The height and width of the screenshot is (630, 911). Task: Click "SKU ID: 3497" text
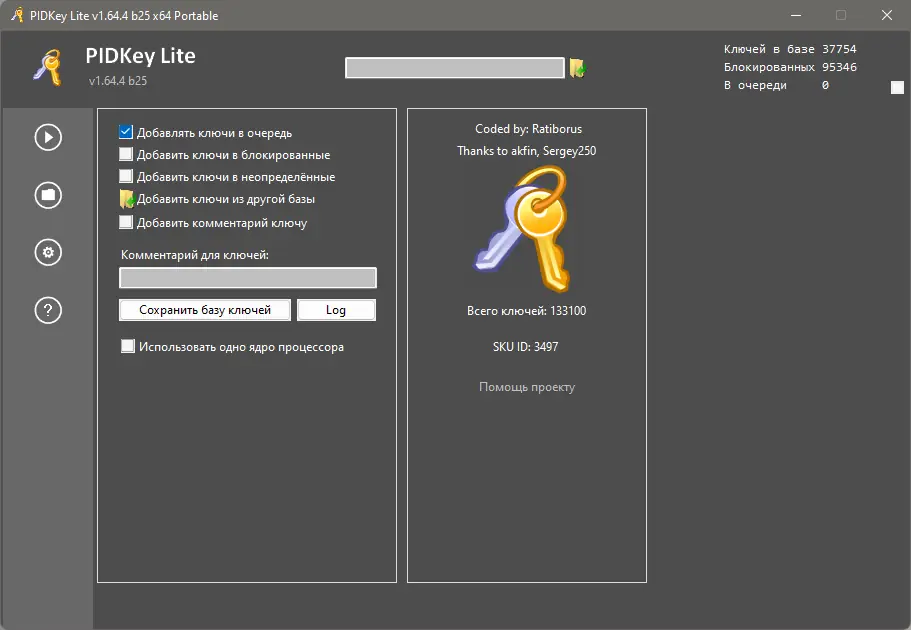tap(525, 347)
